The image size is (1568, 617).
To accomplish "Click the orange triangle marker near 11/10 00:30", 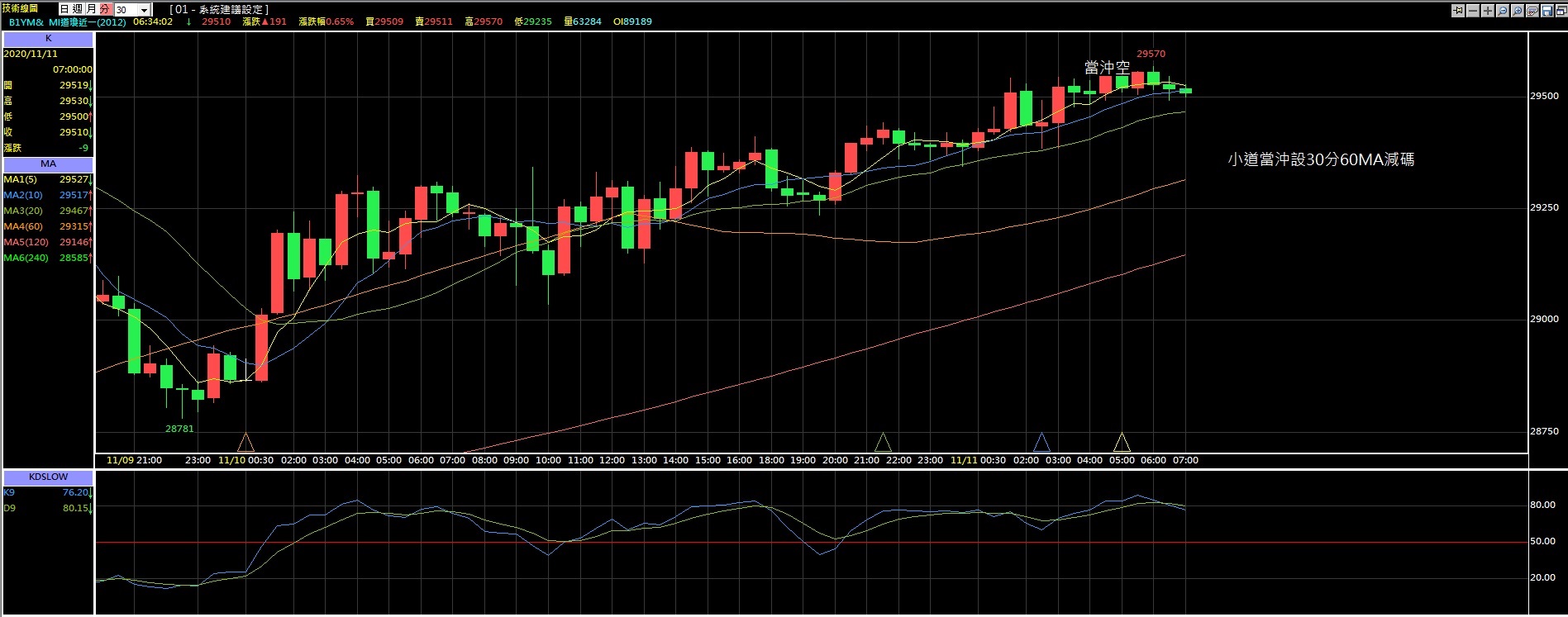I will tap(245, 442).
